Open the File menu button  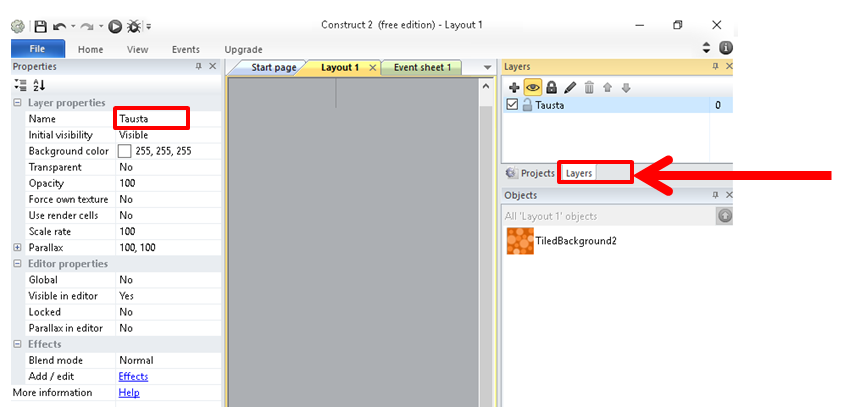point(37,49)
